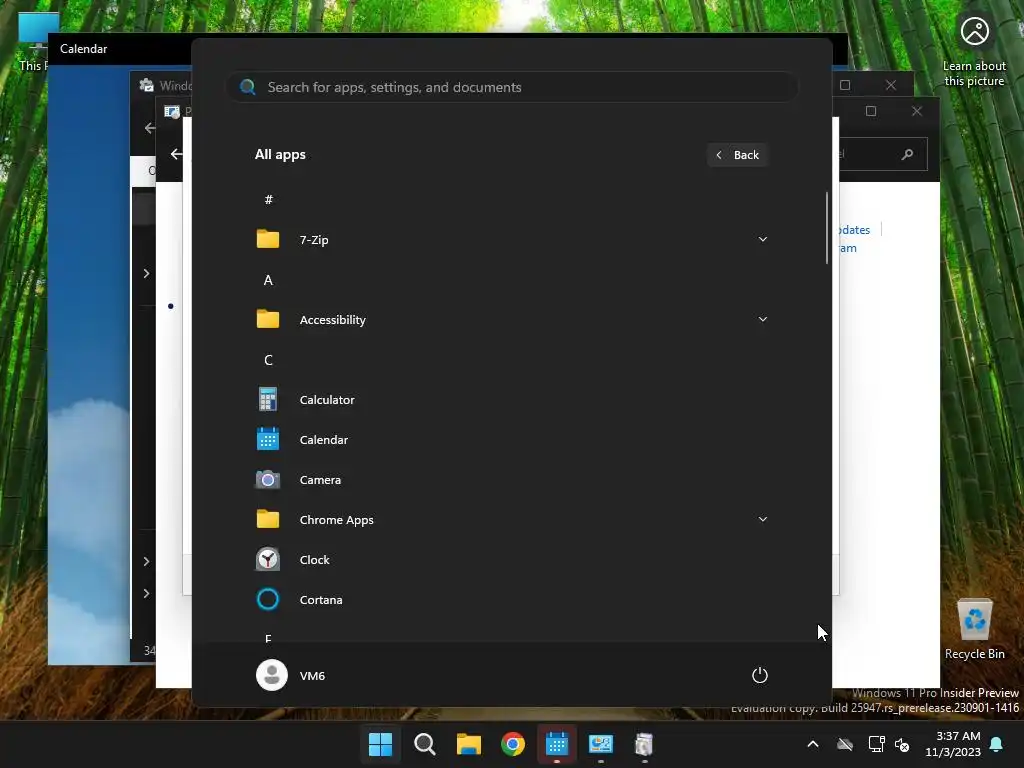Switch to Control Panel taskbar icon
The image size is (1024, 768).
(x=600, y=744)
